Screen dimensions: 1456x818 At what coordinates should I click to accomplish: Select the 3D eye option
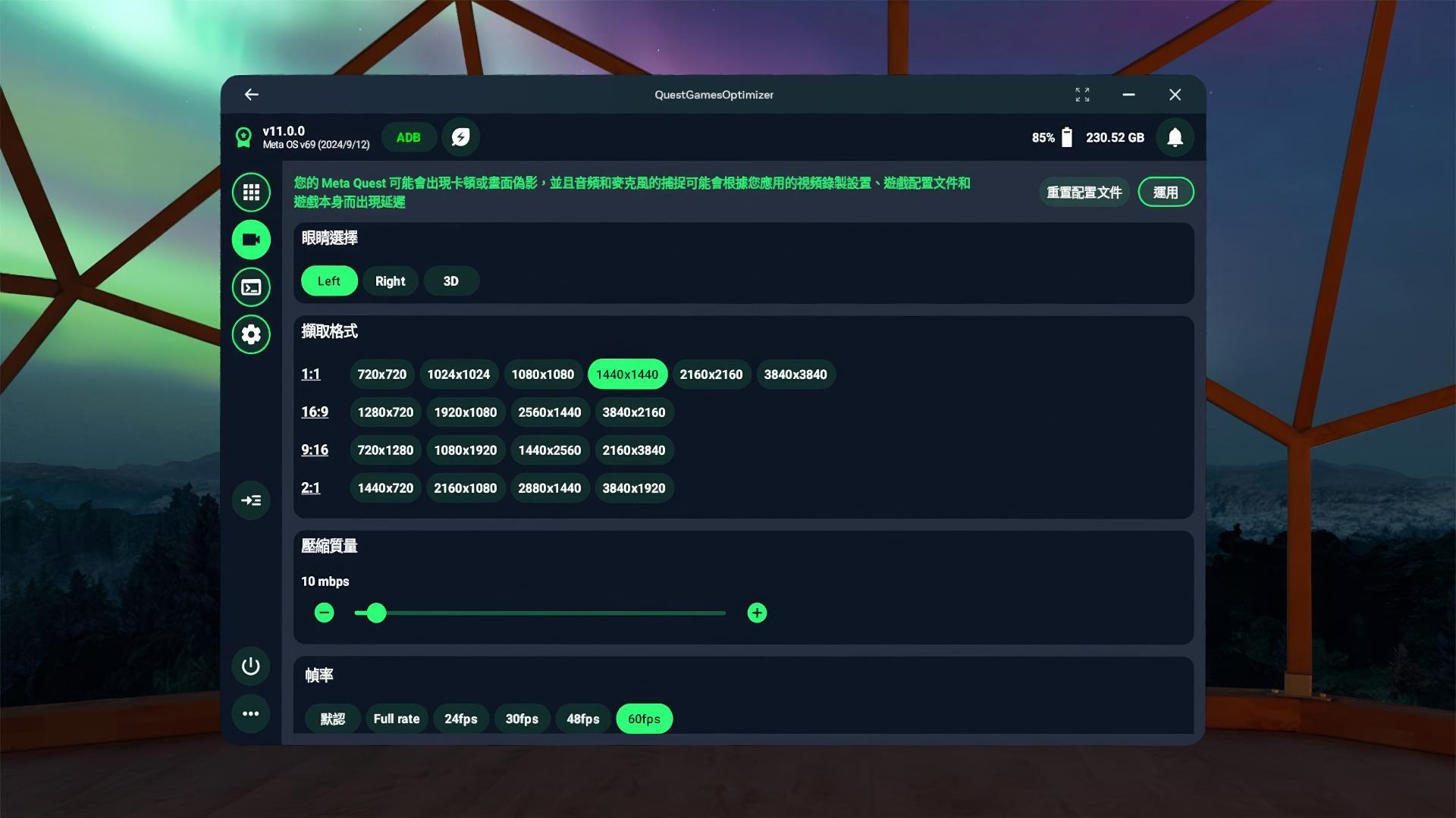[x=450, y=281]
